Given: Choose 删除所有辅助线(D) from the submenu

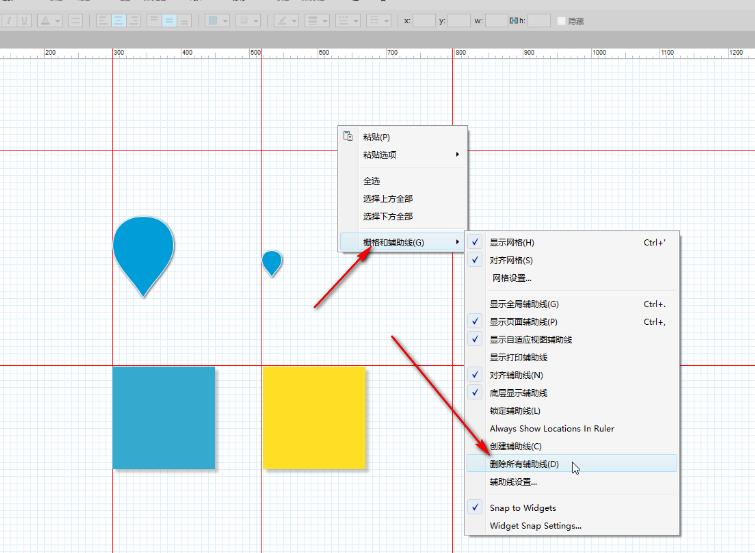Looking at the screenshot, I should [x=524, y=464].
